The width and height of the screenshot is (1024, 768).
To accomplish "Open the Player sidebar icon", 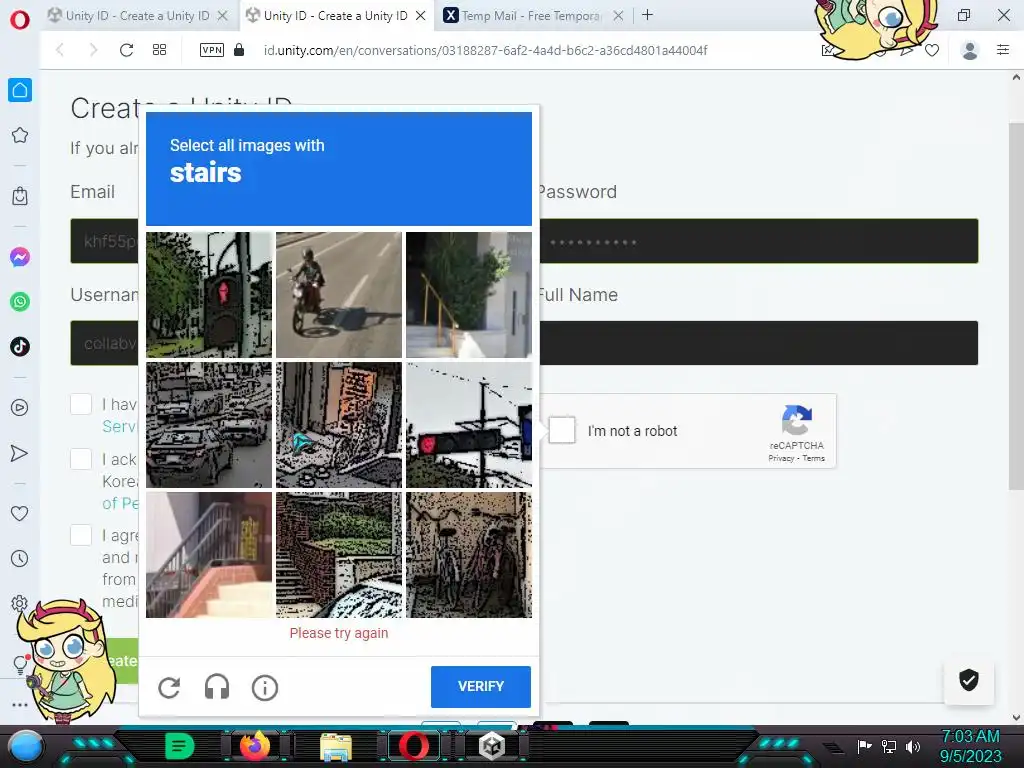I will pyautogui.click(x=20, y=408).
